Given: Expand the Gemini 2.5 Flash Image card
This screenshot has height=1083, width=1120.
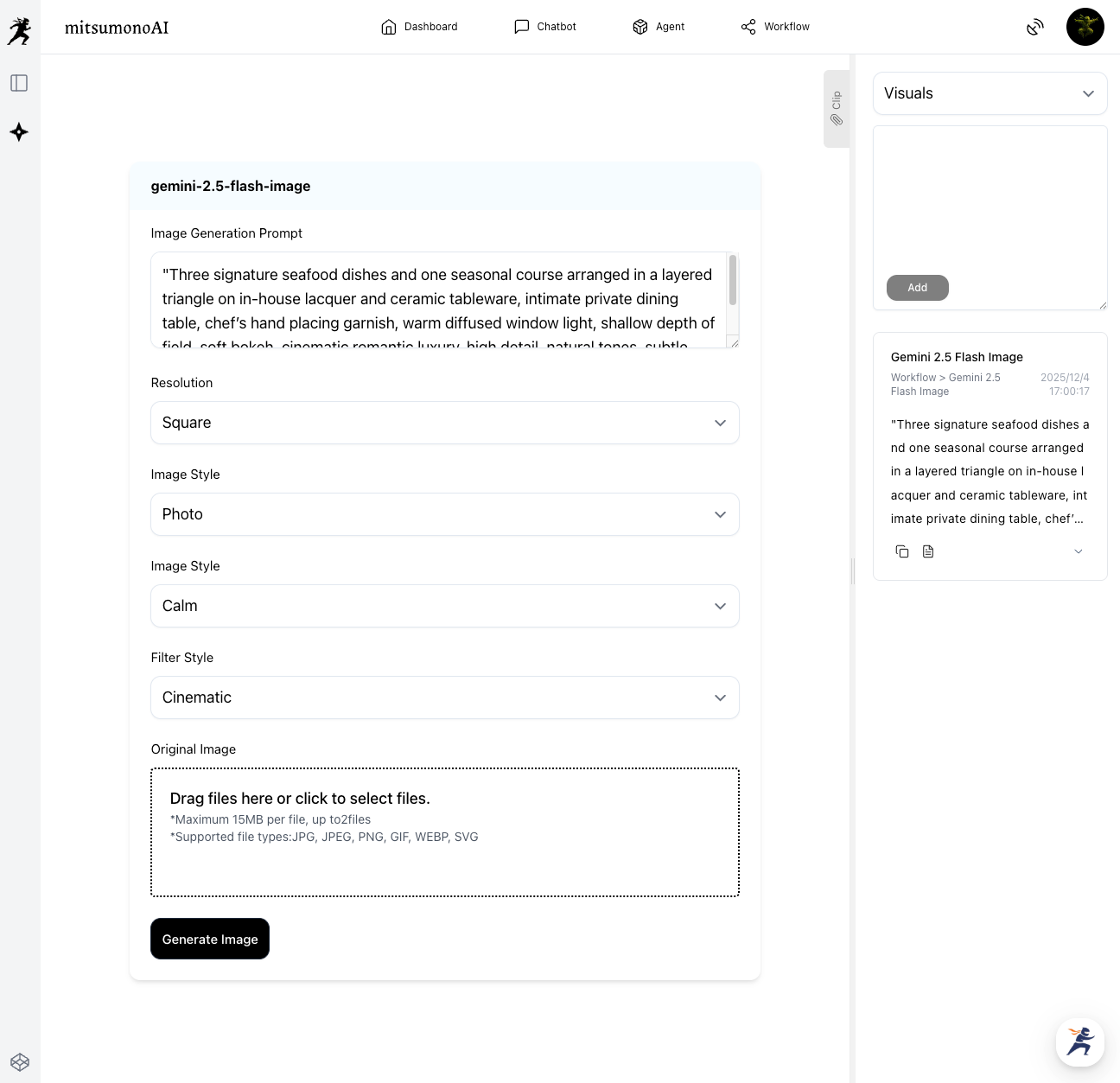Looking at the screenshot, I should pos(1078,551).
